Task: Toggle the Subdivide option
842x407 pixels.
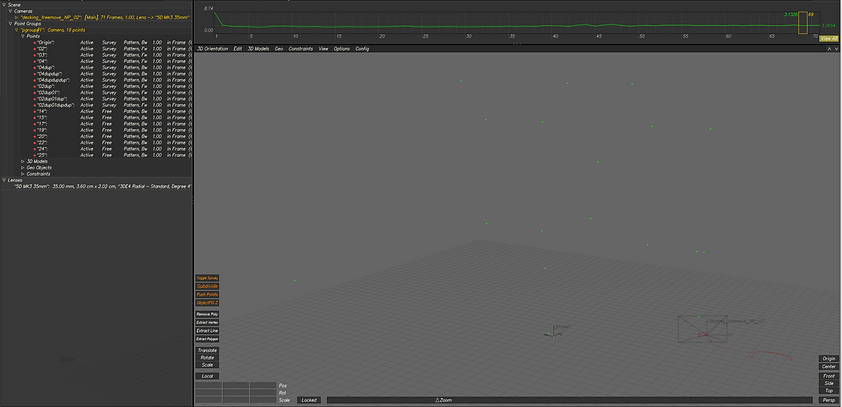Action: [207, 286]
